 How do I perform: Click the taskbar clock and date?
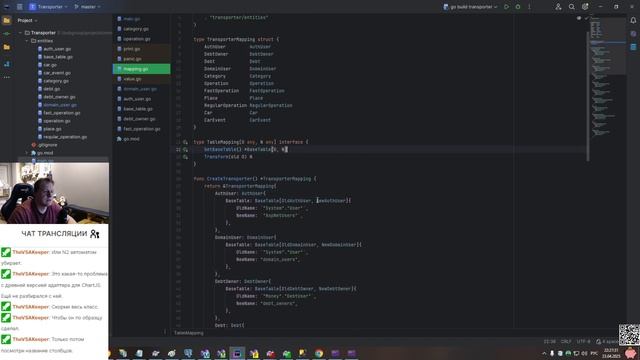pos(611,353)
